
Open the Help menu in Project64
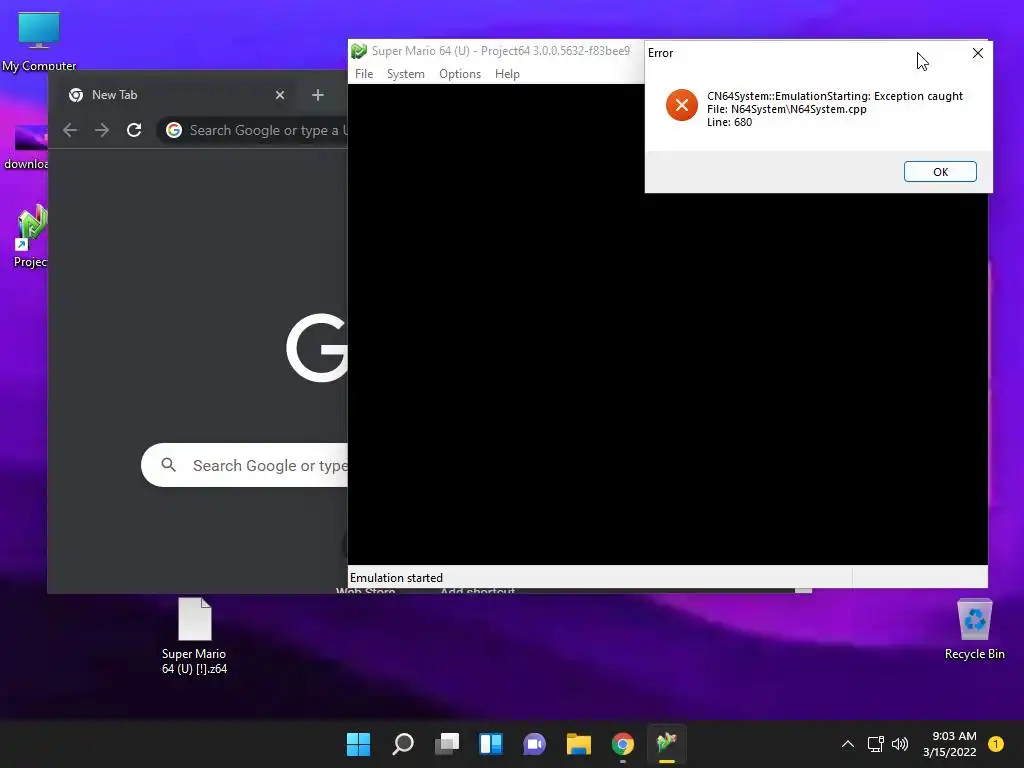(x=507, y=74)
